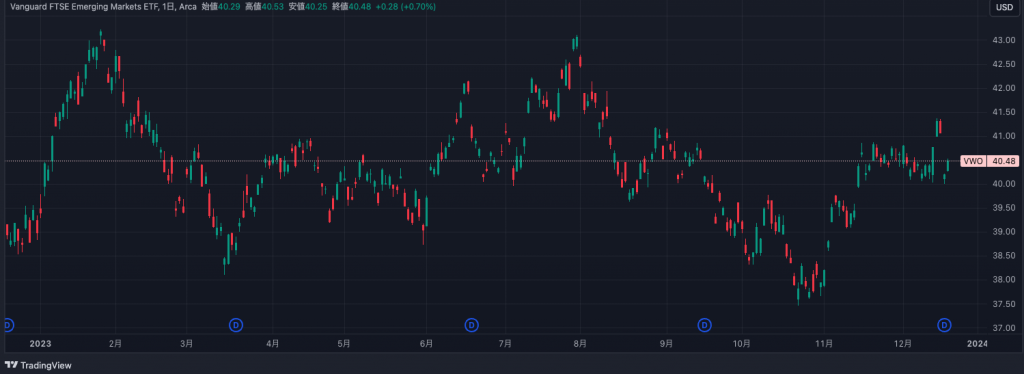Click the 10月 label on time axis
The image size is (1024, 374).
point(741,343)
